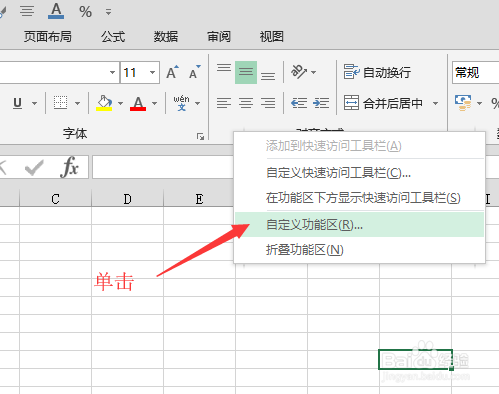
Task: Align text right icon
Action: (268, 103)
